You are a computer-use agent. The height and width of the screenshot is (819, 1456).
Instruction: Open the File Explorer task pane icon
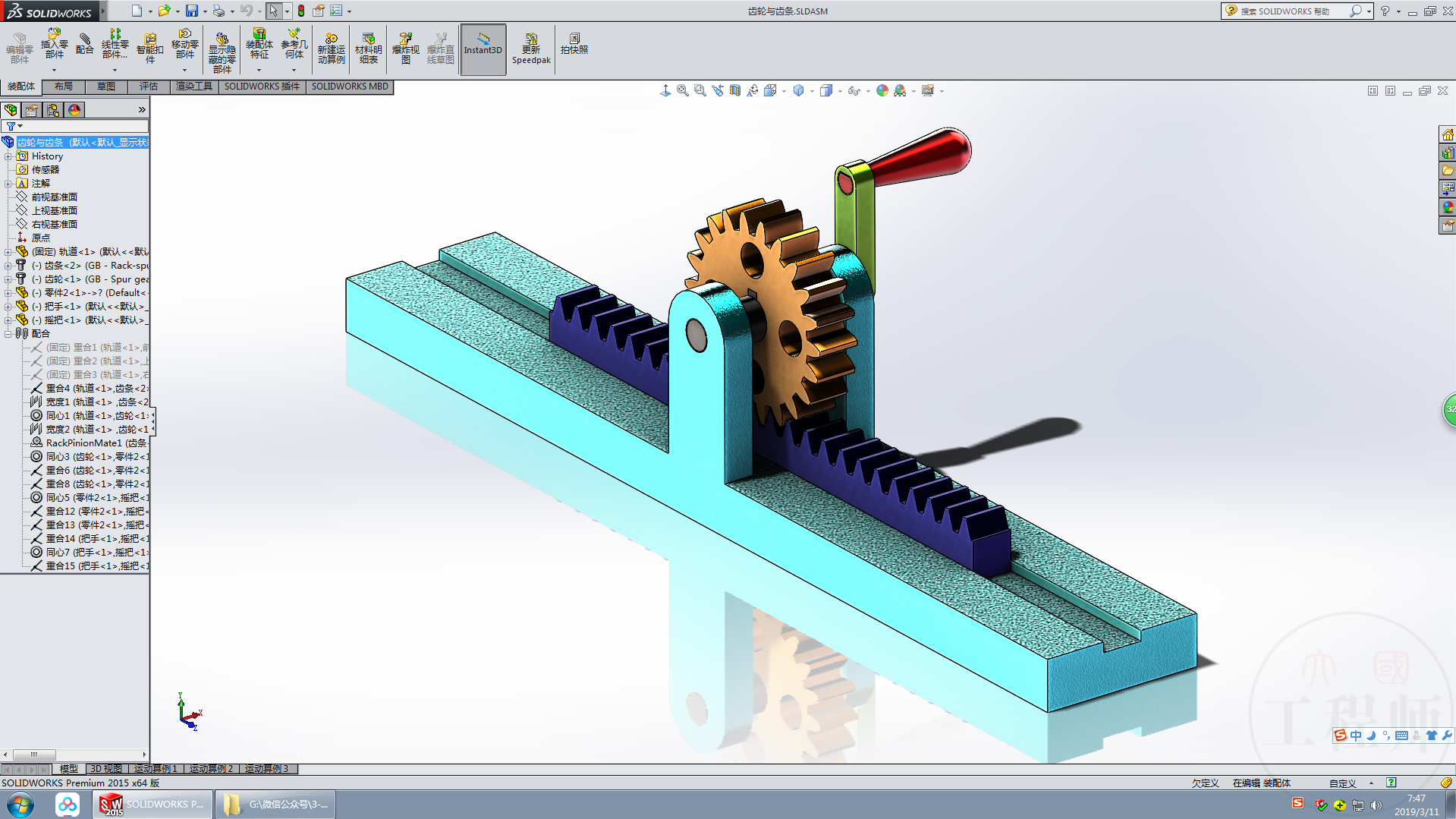[x=1448, y=172]
